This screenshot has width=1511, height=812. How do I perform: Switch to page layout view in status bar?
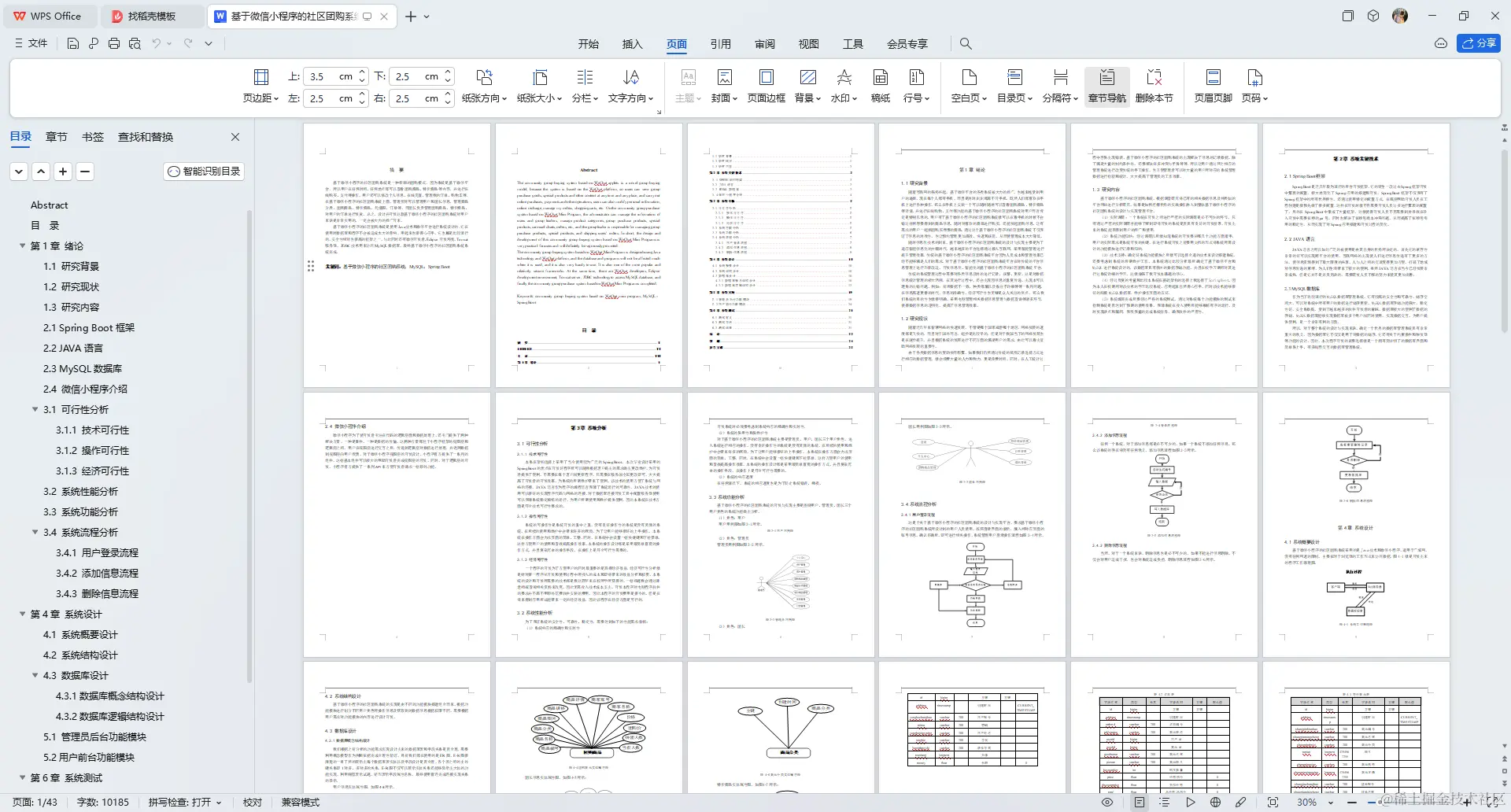(x=1139, y=802)
